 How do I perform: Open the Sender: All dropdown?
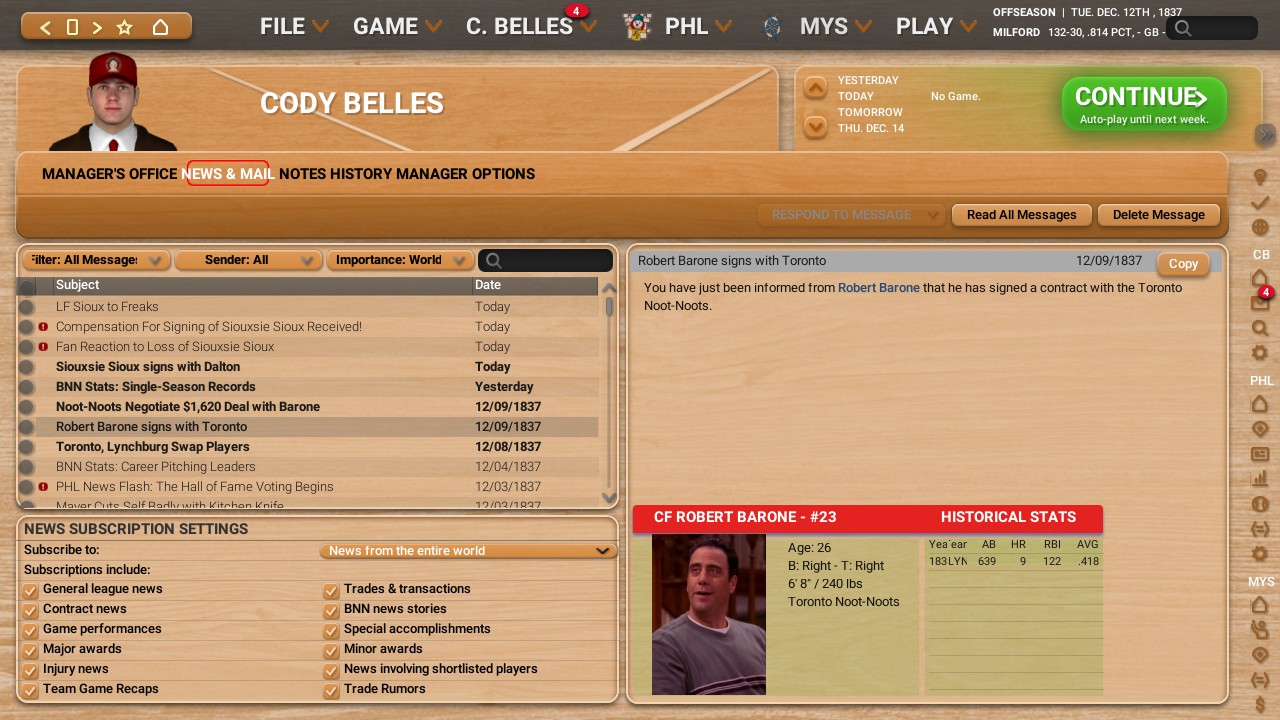(x=248, y=260)
